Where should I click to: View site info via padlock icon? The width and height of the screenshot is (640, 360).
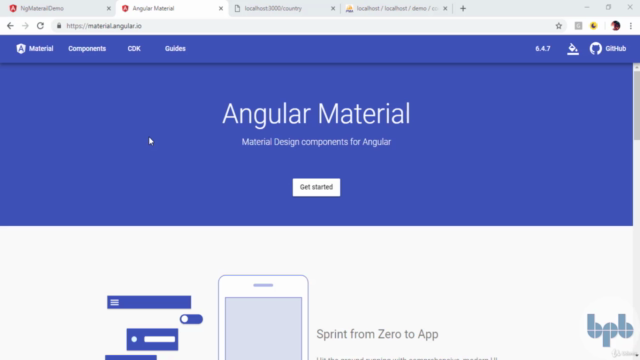coord(59,26)
